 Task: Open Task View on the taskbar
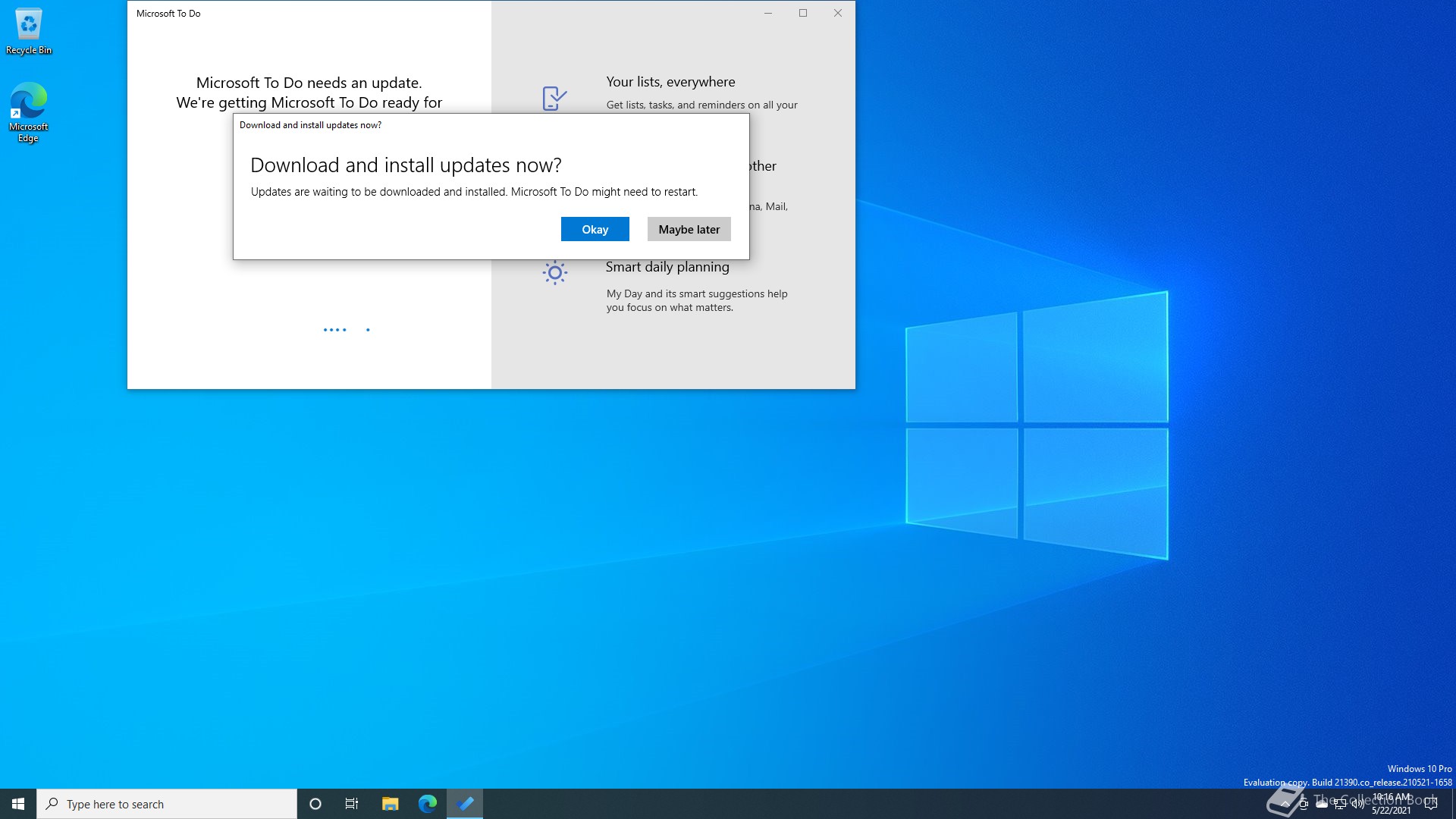pyautogui.click(x=352, y=804)
